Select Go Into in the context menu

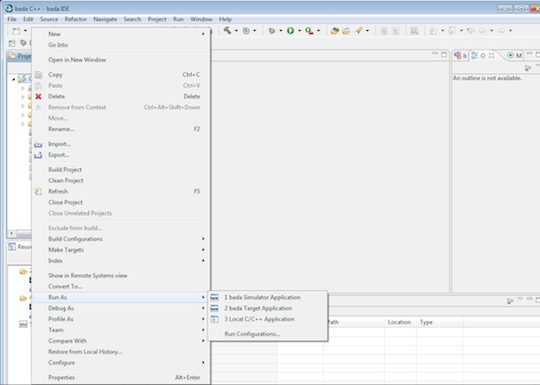tap(121, 45)
